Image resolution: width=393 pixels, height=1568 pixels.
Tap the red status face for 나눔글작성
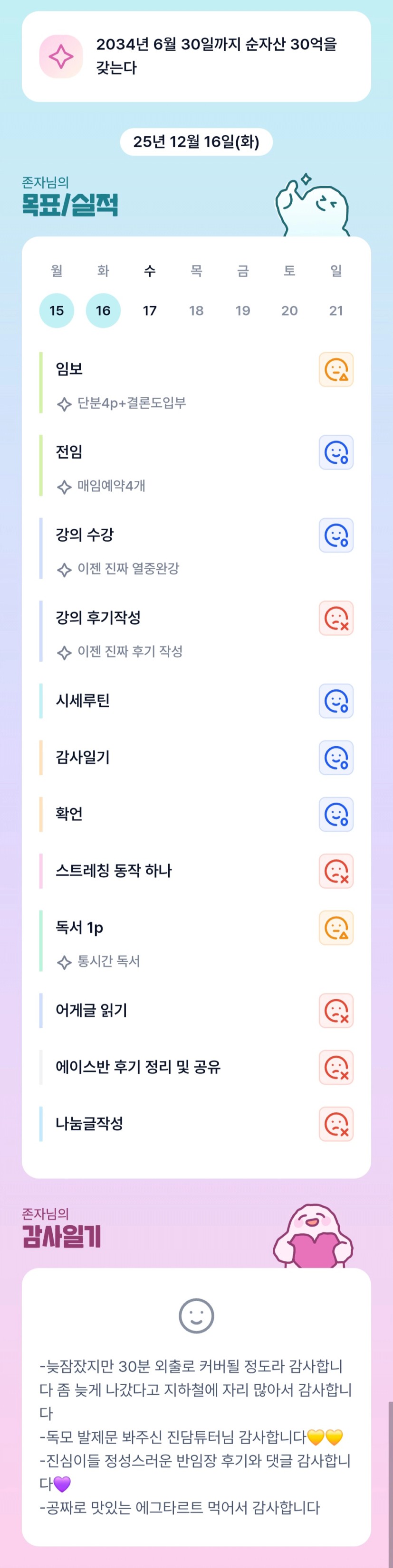pyautogui.click(x=335, y=1123)
